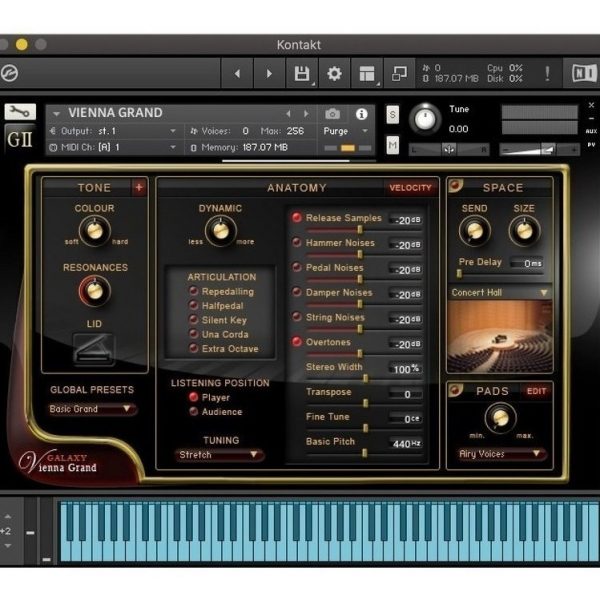Enable Repedalling articulation
Viewport: 600px width, 600px height.
pyautogui.click(x=194, y=291)
